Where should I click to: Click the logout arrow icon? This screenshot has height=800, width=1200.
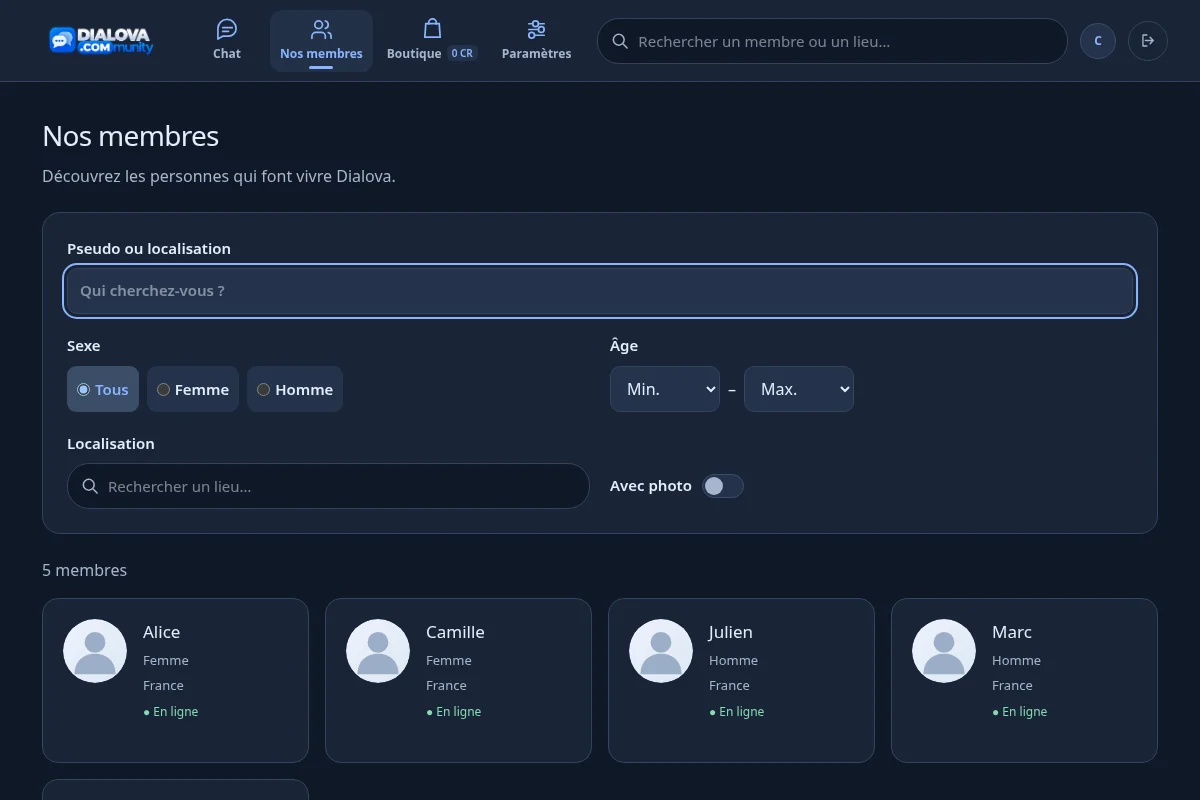[x=1148, y=41]
